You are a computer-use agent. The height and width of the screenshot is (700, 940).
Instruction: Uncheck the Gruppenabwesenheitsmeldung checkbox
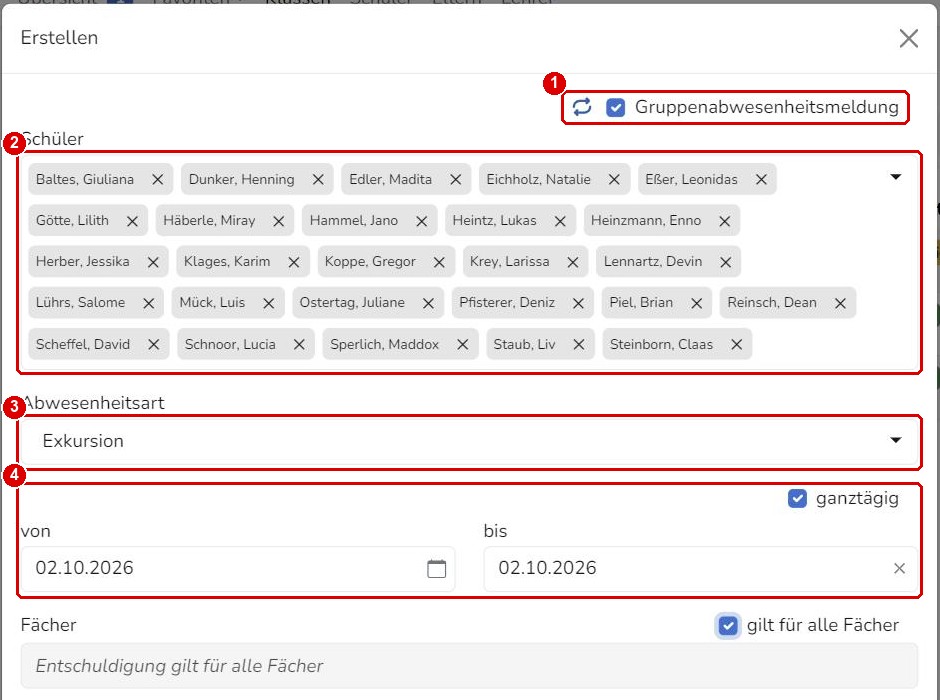pyautogui.click(x=616, y=107)
